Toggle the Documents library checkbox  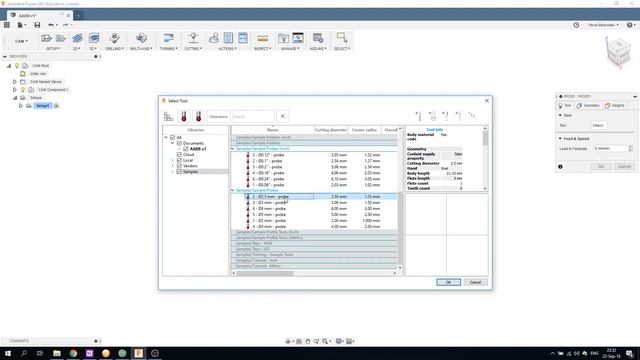[179, 143]
